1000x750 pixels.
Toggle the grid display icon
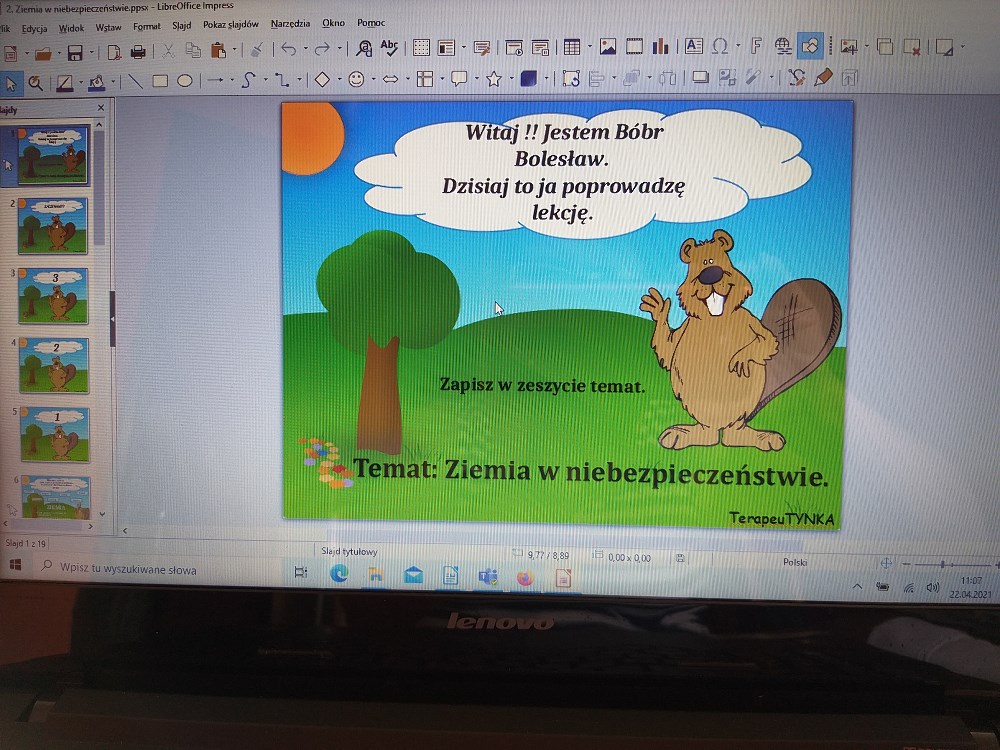point(422,47)
